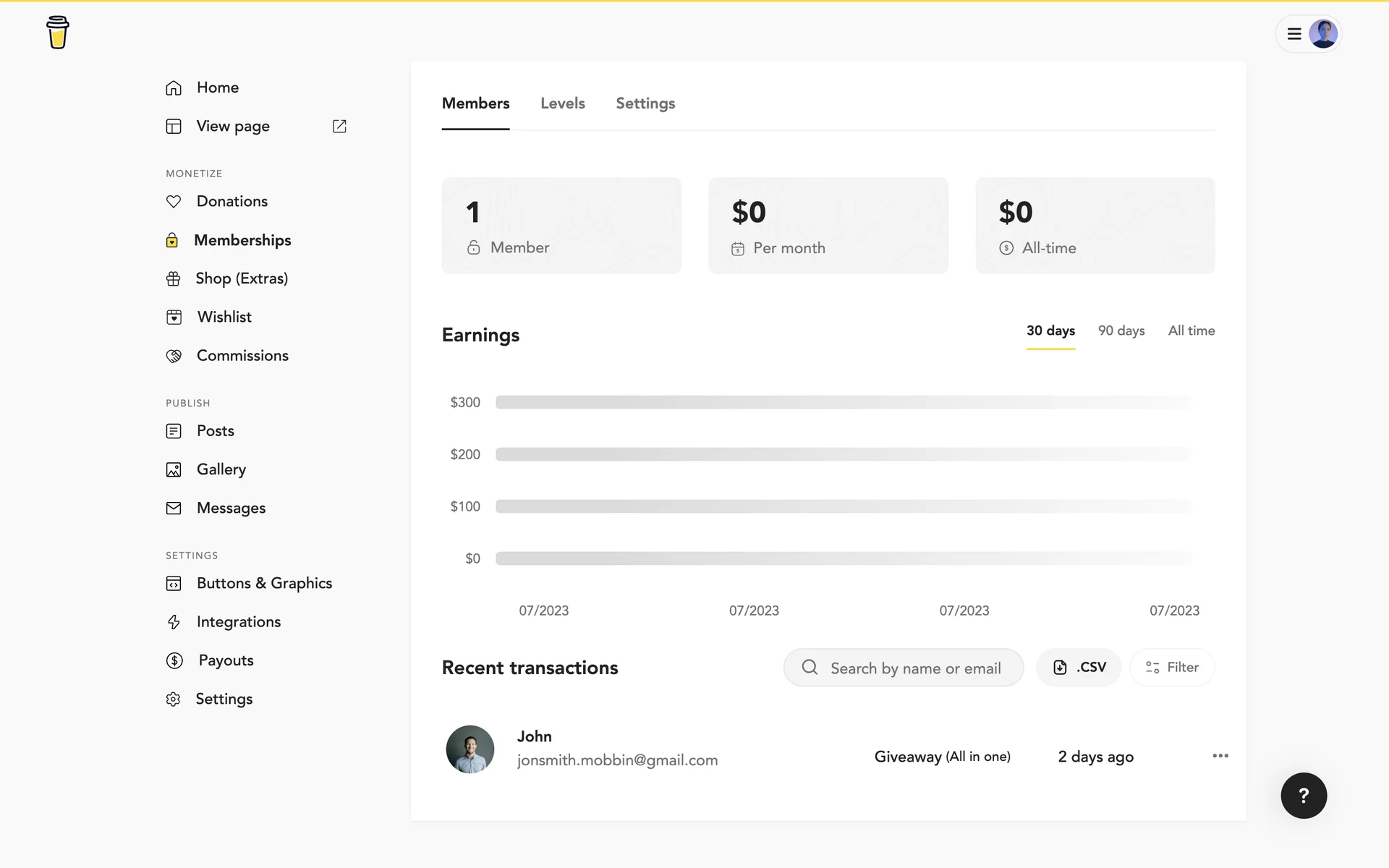Image resolution: width=1389 pixels, height=868 pixels.
Task: Click the Commissions handshake icon
Action: coord(174,356)
